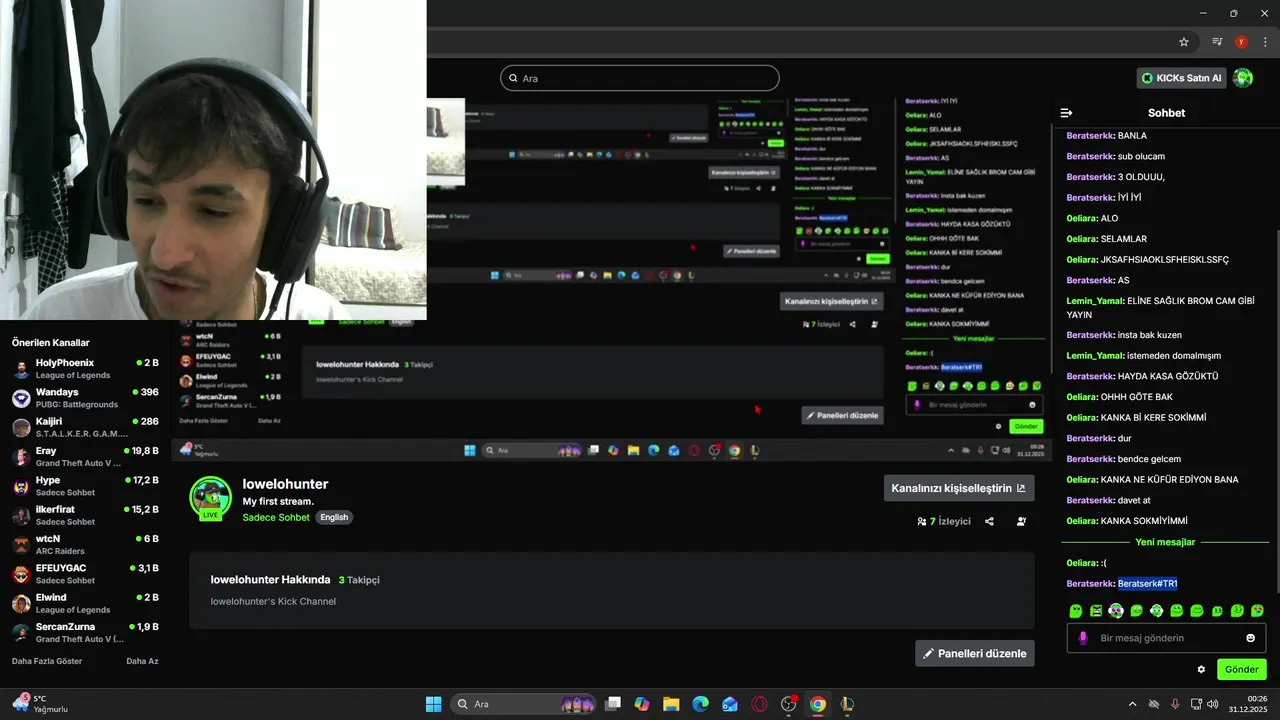
Task: Bookmark this page with the star icon
Action: [1184, 42]
